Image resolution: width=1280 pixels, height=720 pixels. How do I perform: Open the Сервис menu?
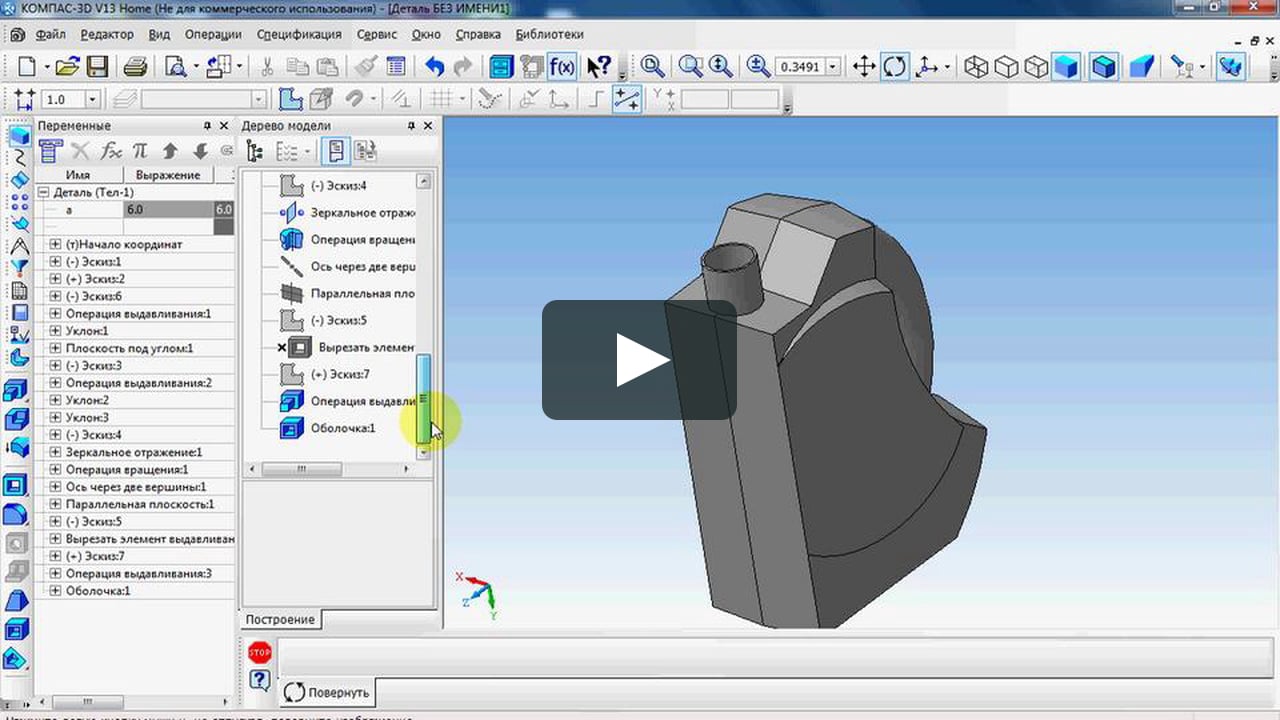coord(376,34)
